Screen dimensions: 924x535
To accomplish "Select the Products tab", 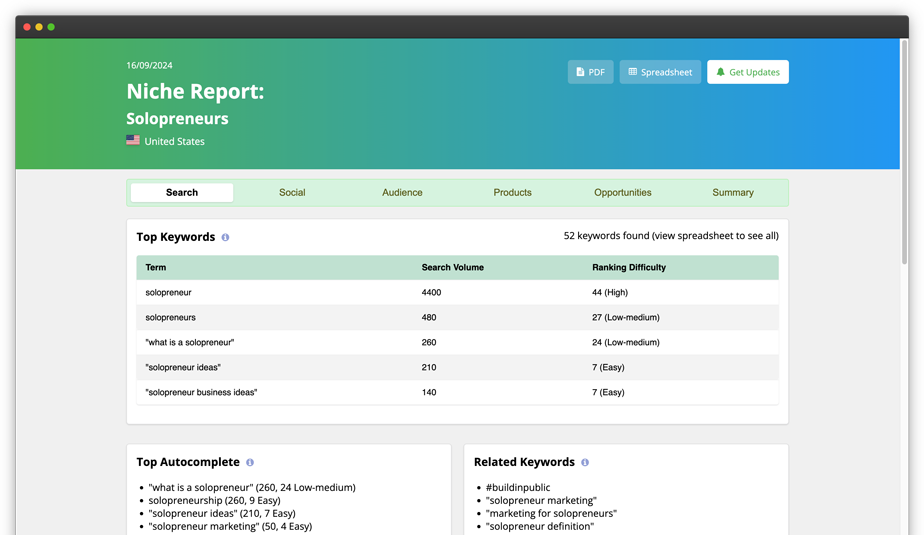I will [513, 193].
